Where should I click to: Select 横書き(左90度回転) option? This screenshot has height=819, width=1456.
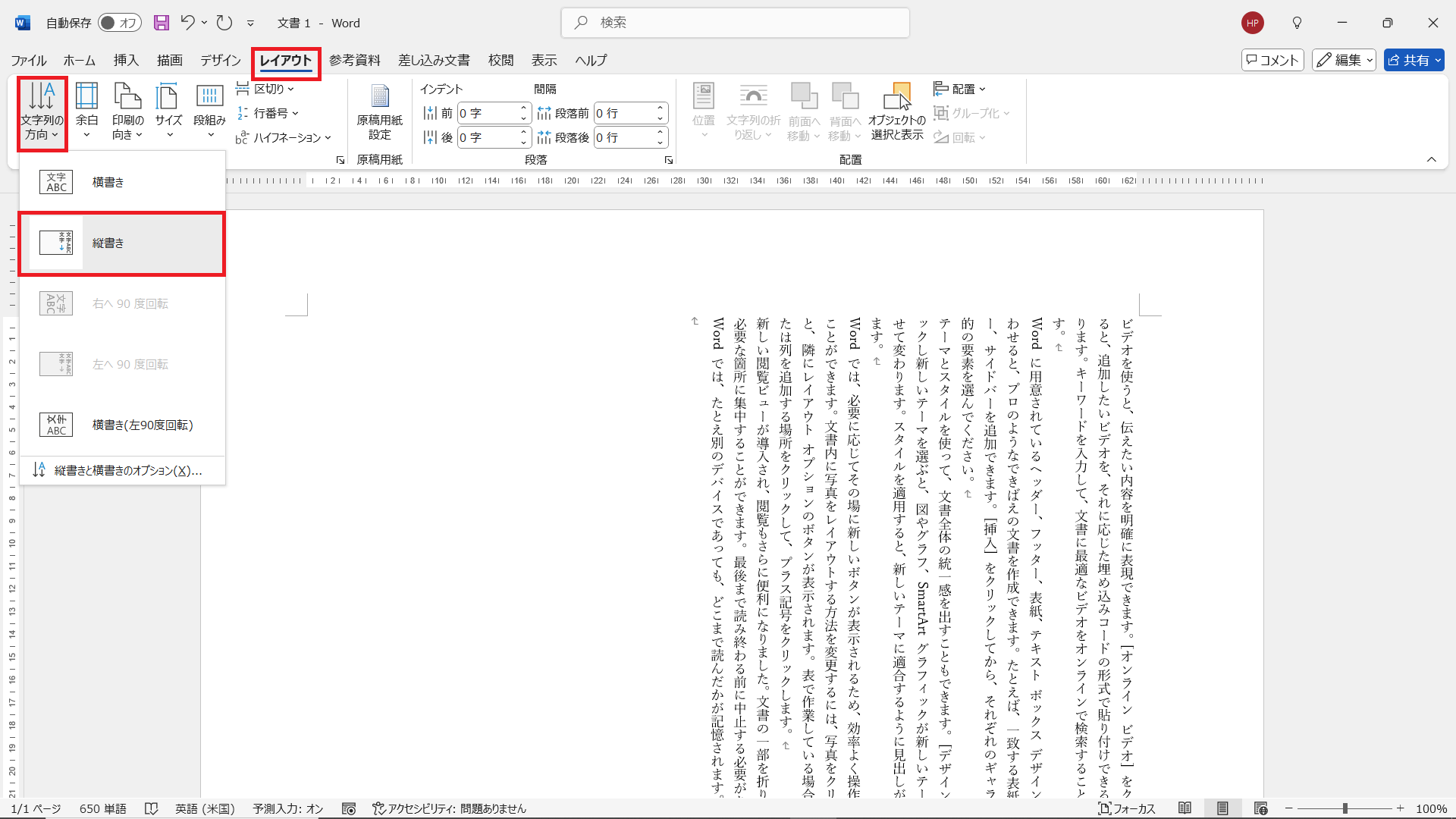[122, 425]
